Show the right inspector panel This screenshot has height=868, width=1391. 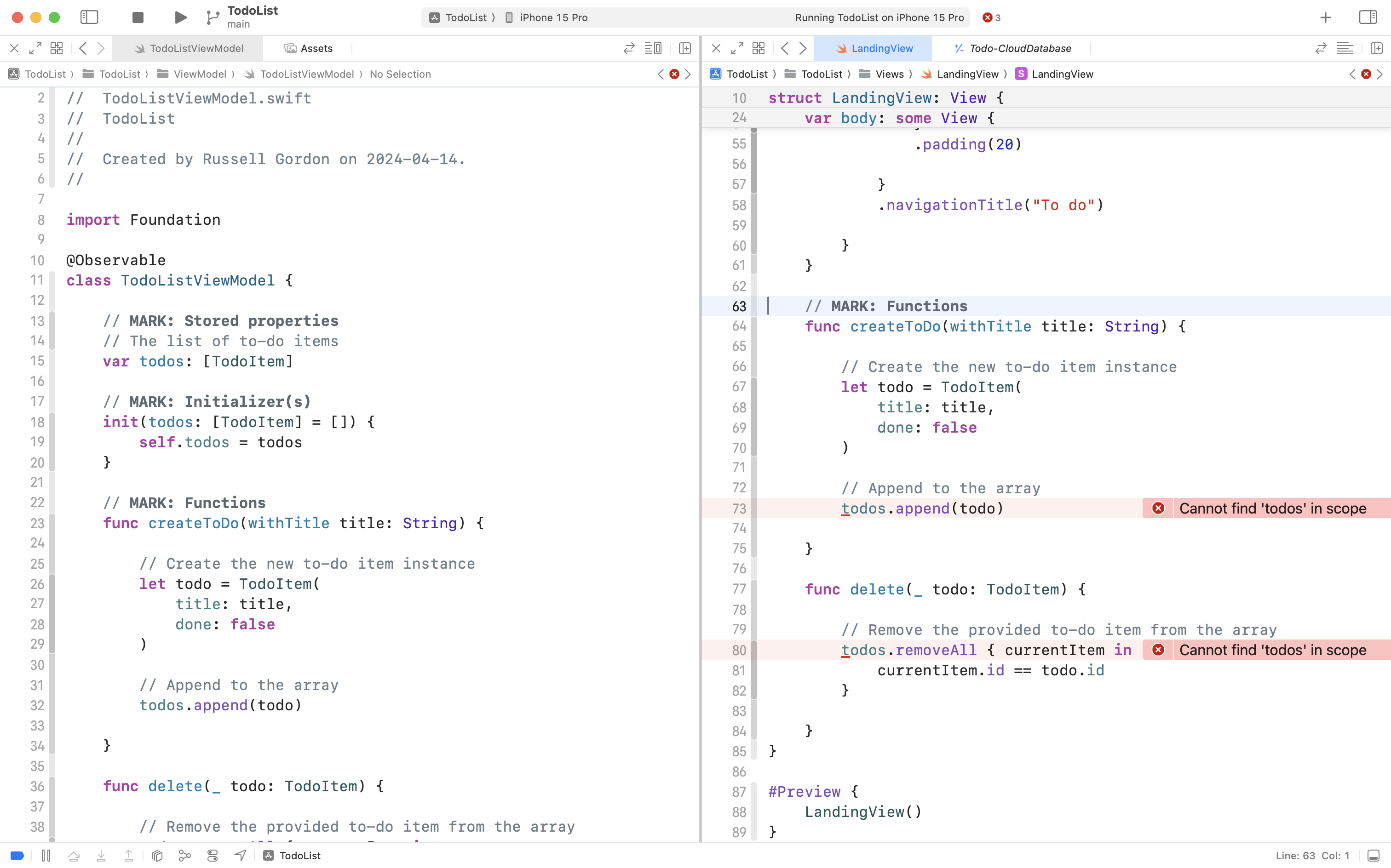click(x=1368, y=17)
